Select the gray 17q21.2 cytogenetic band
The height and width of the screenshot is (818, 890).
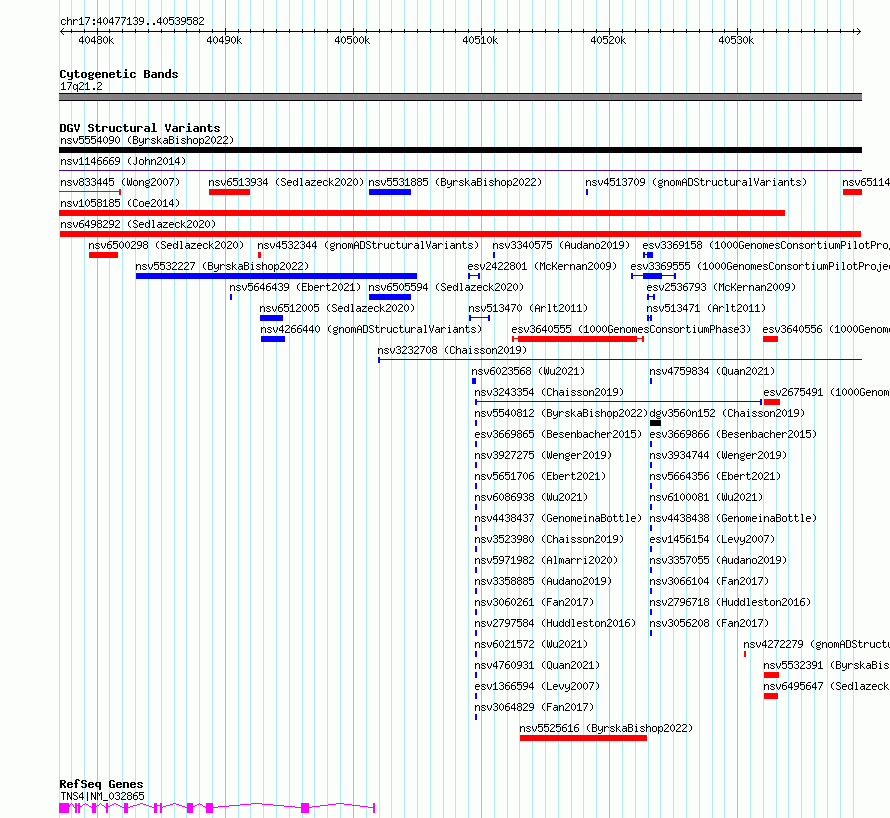point(460,97)
